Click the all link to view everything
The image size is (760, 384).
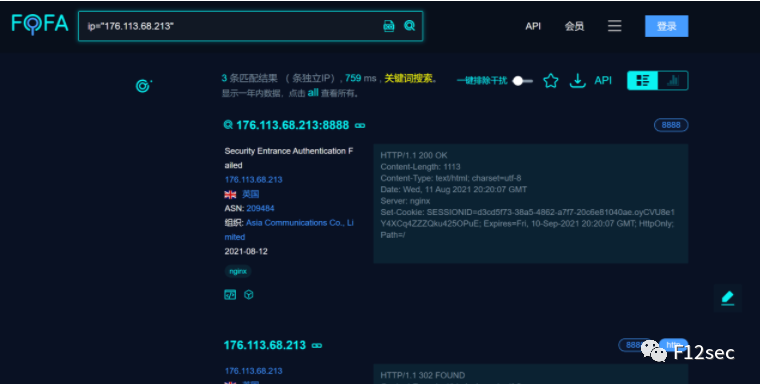tap(313, 93)
